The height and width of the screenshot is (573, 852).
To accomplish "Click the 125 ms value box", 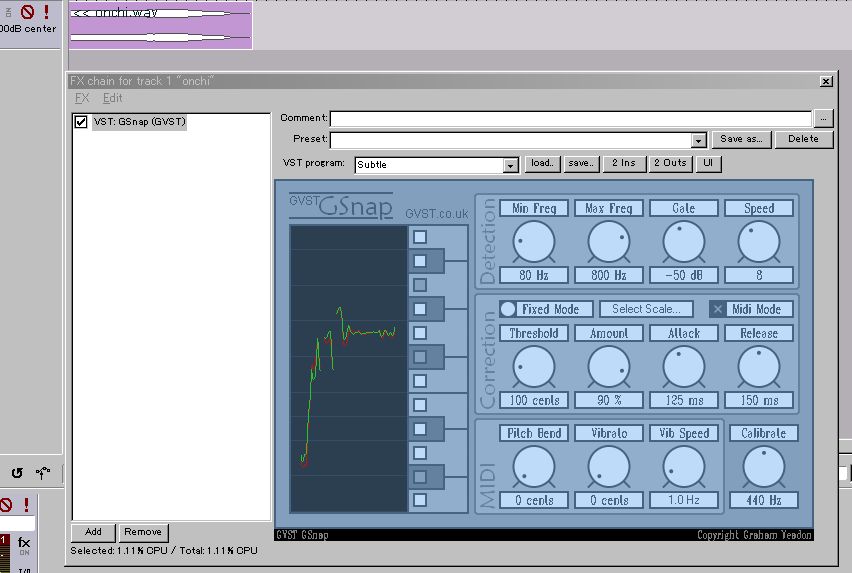I will point(684,400).
